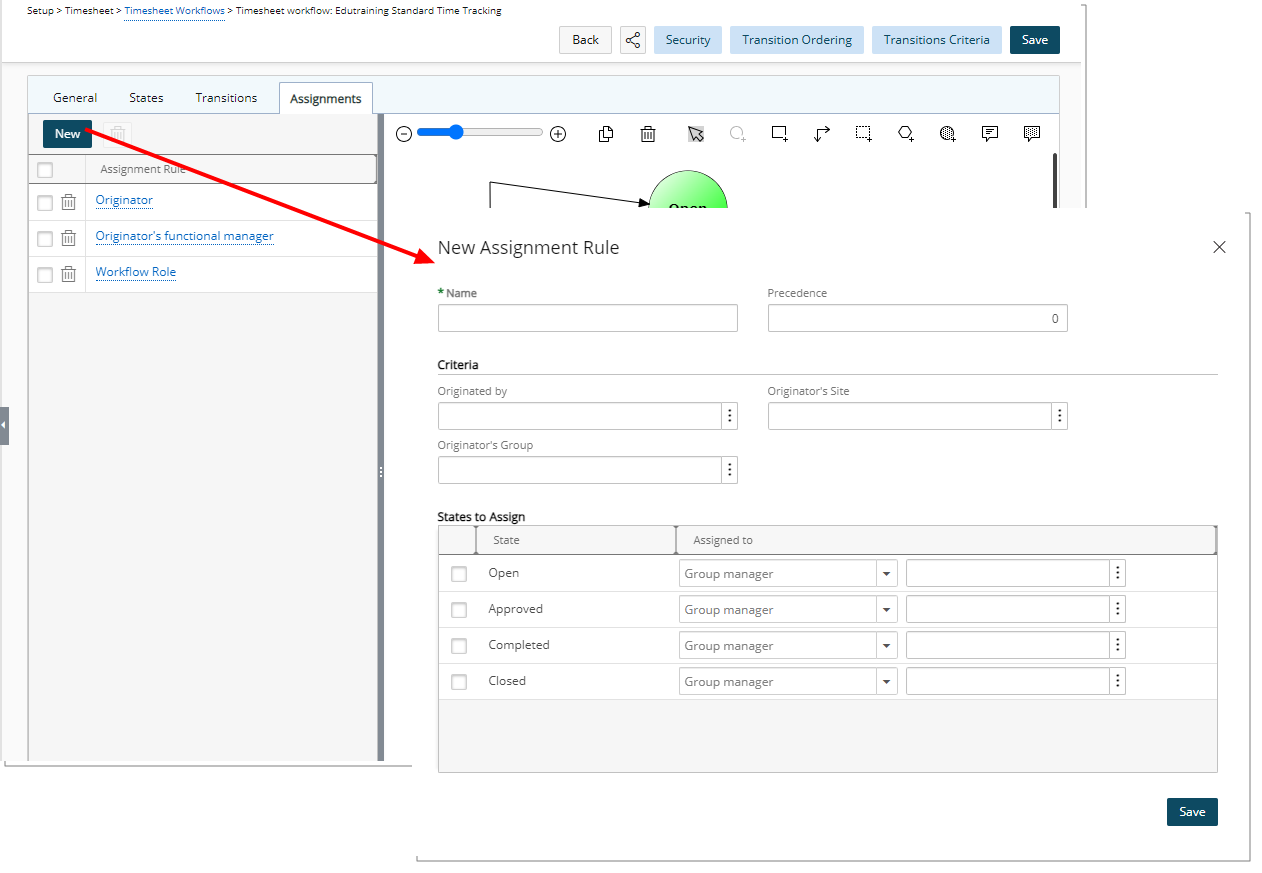
Task: Delete Originator's functional manager rule
Action: [x=68, y=238]
